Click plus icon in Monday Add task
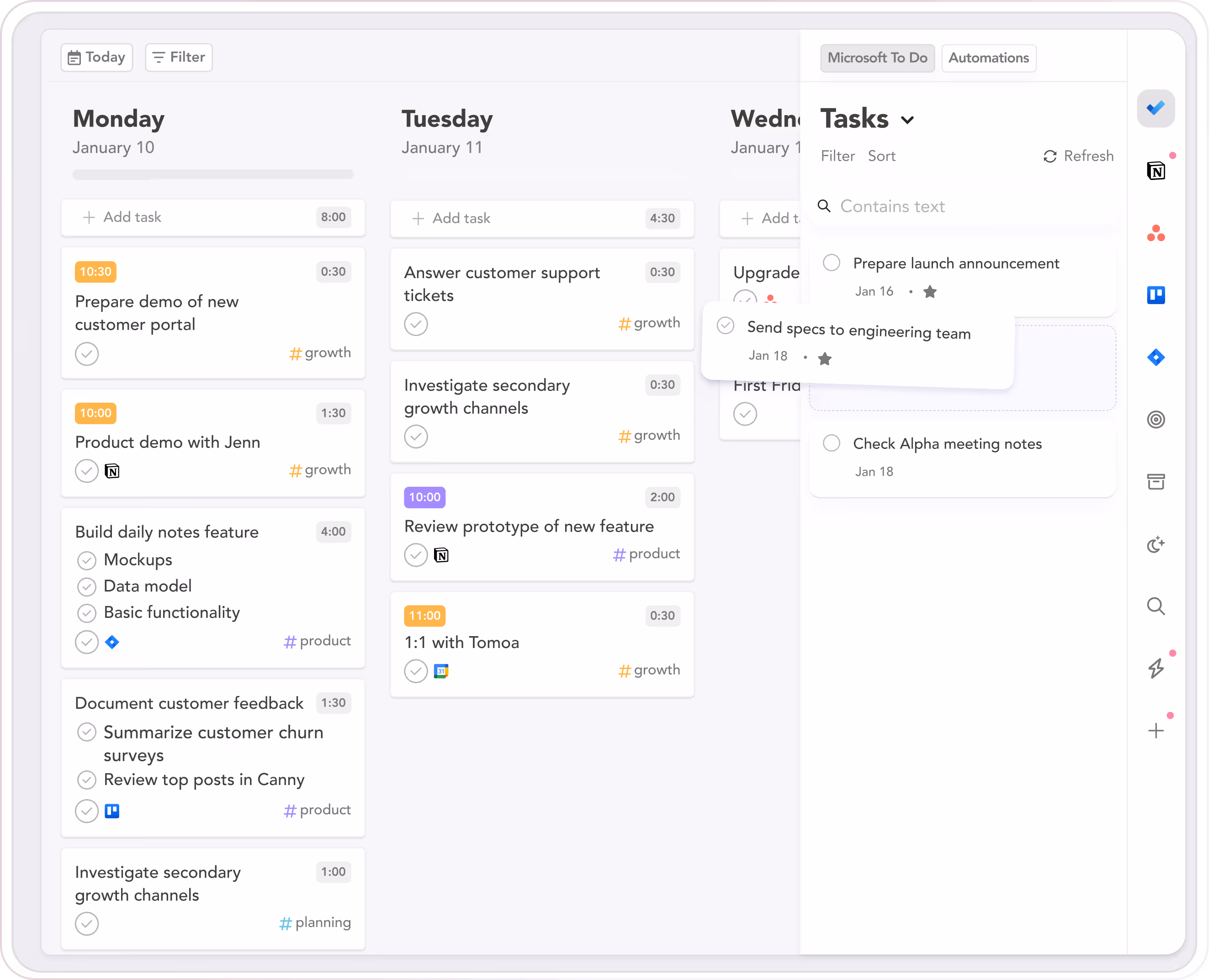 coord(89,217)
